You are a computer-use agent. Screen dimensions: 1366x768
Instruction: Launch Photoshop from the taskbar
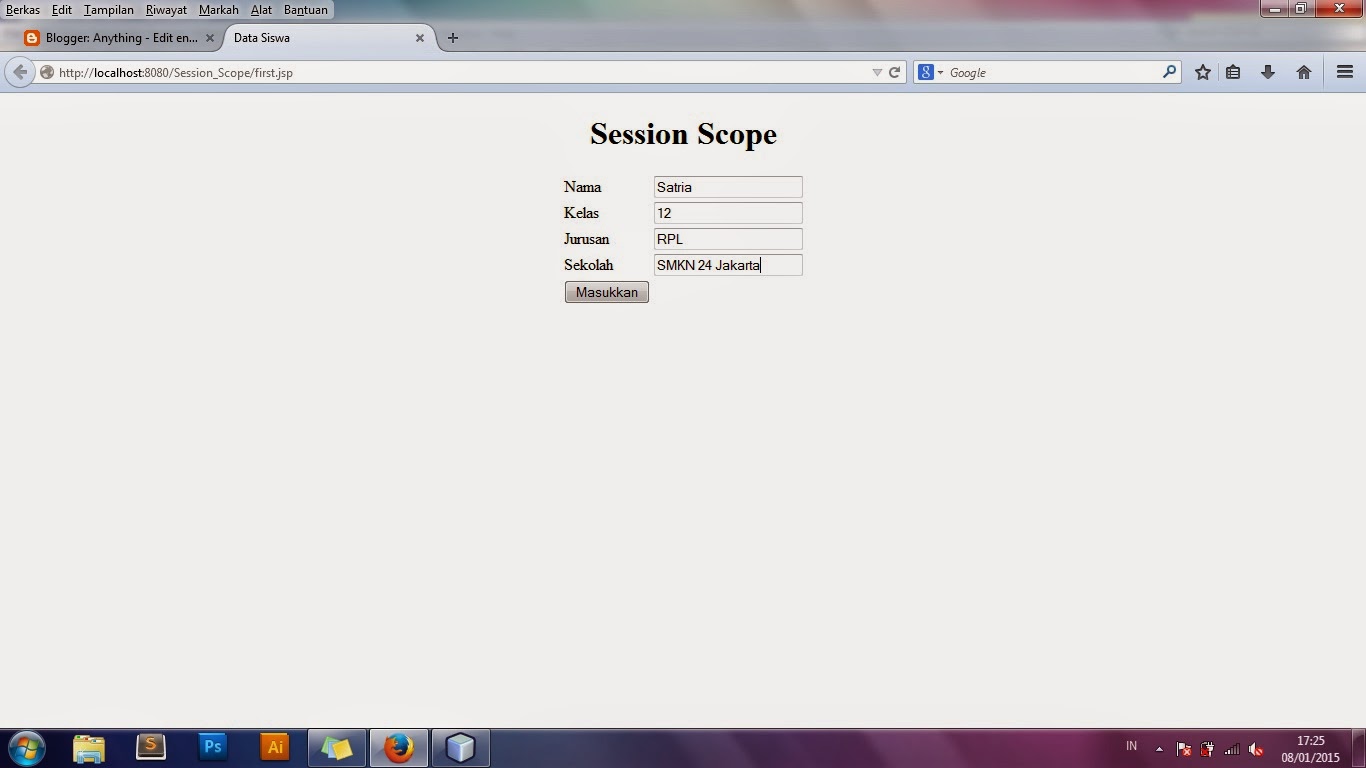tap(212, 747)
